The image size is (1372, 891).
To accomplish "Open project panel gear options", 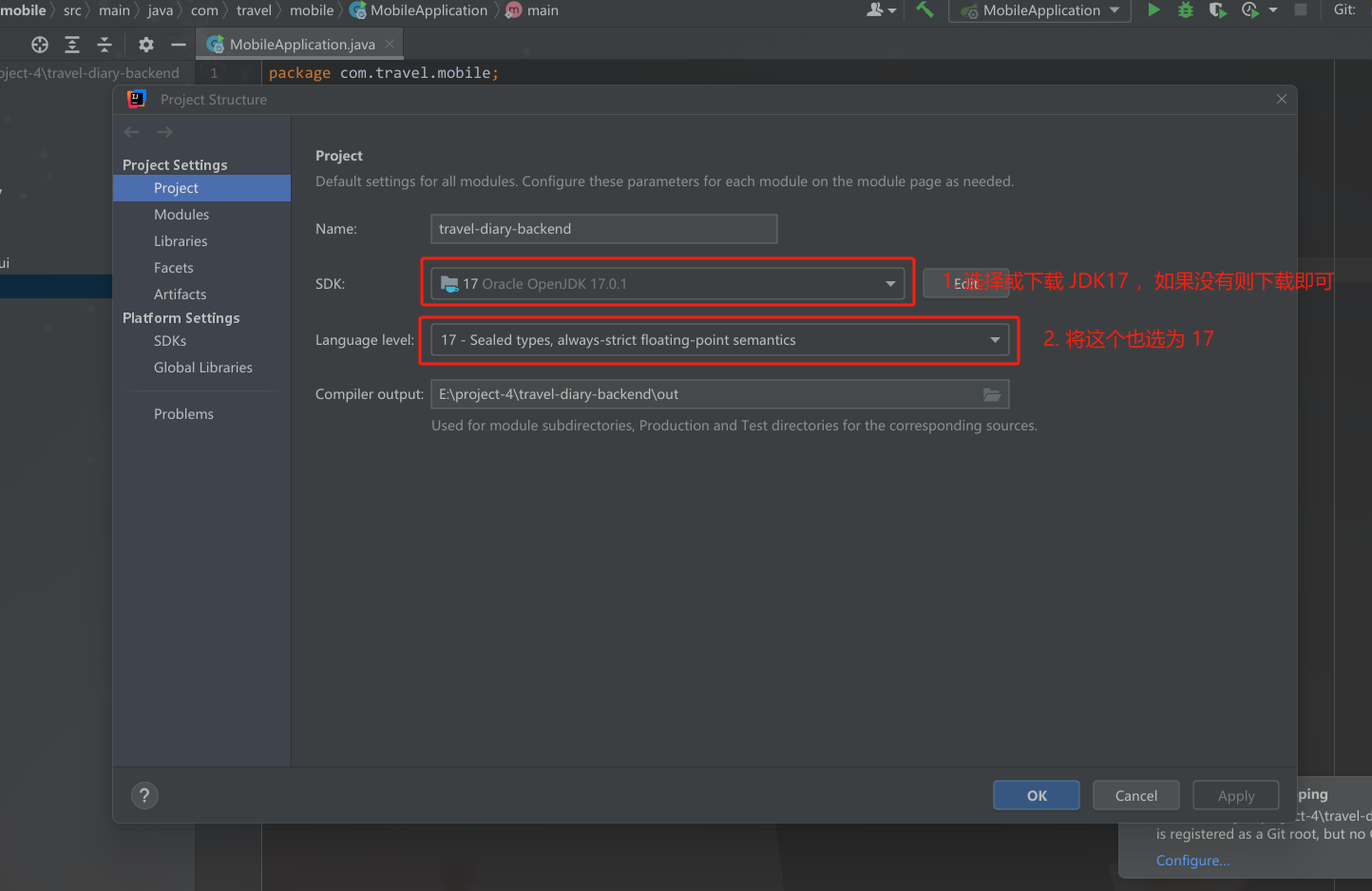I will point(145,45).
